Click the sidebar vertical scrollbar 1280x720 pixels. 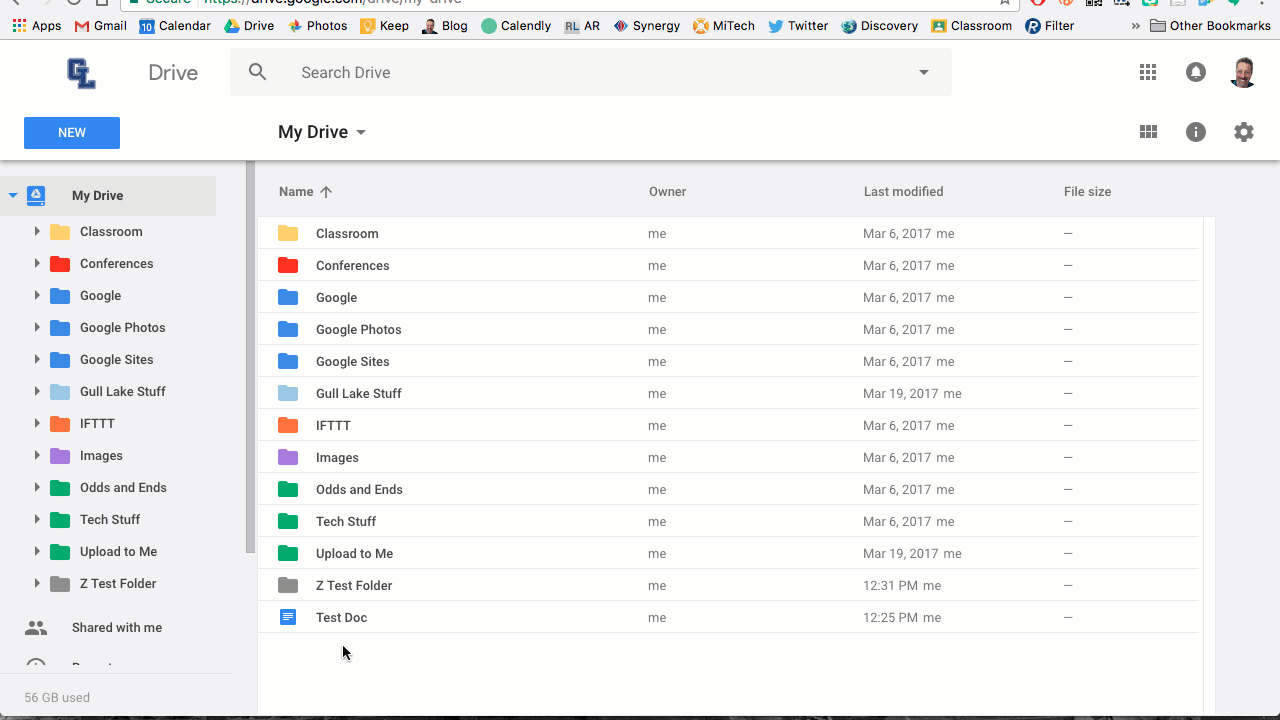coord(250,358)
